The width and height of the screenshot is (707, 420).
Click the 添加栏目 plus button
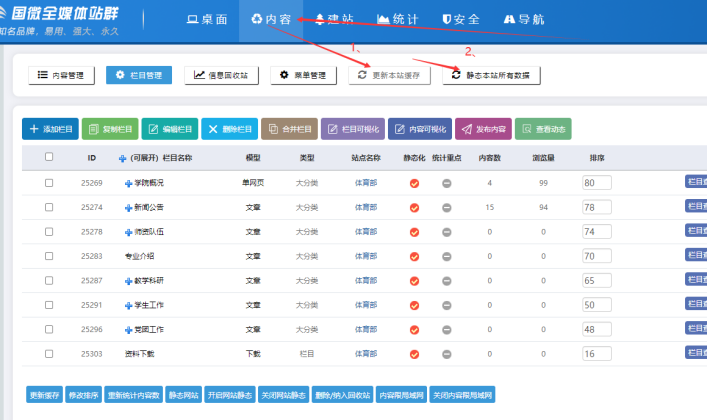(x=49, y=129)
